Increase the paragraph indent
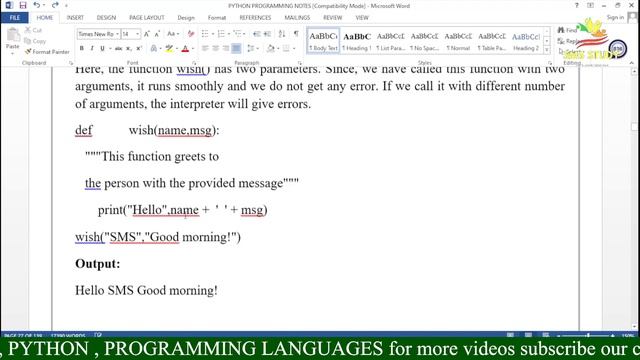 click(x=267, y=34)
